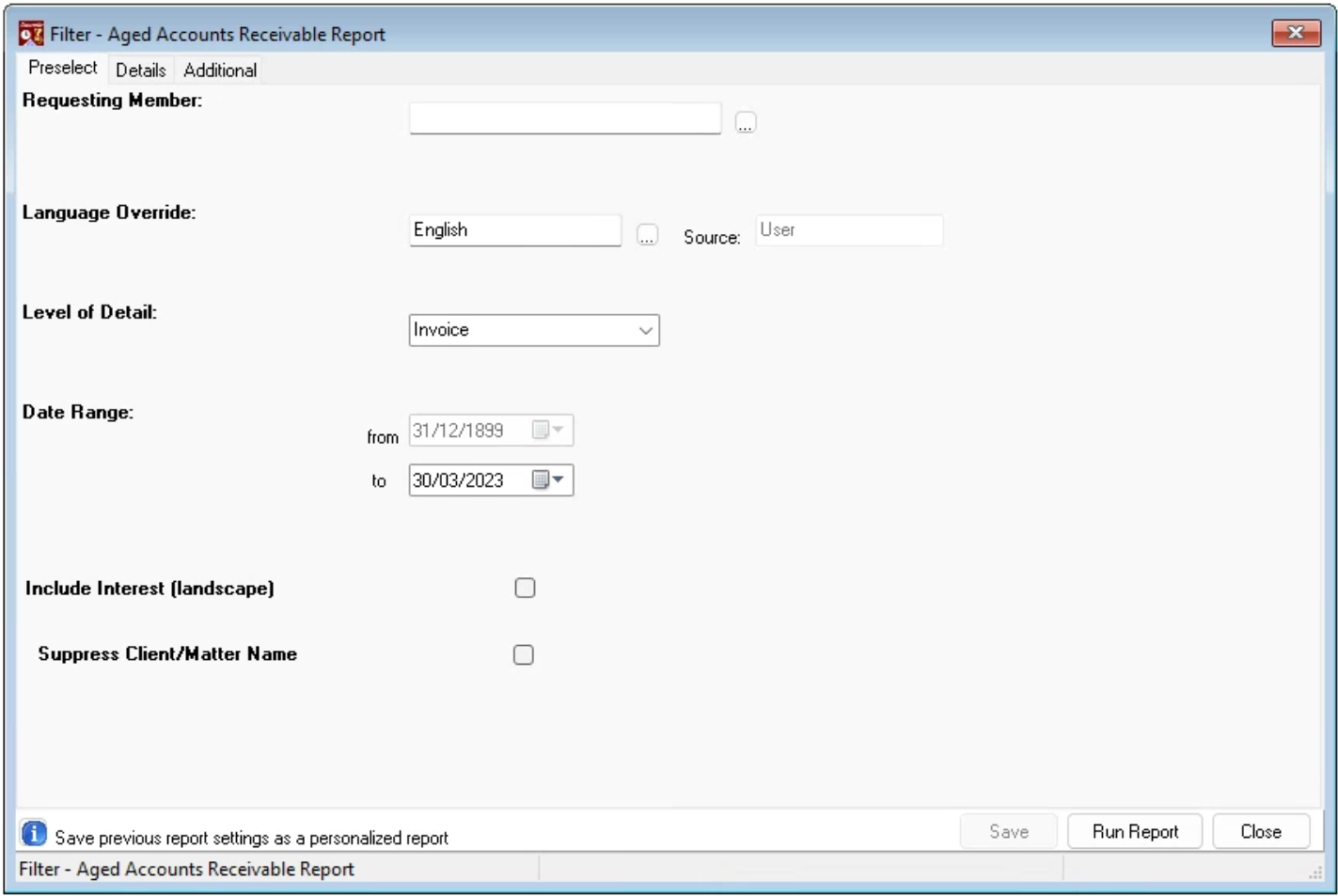Click the greyed Save button

[x=1009, y=831]
